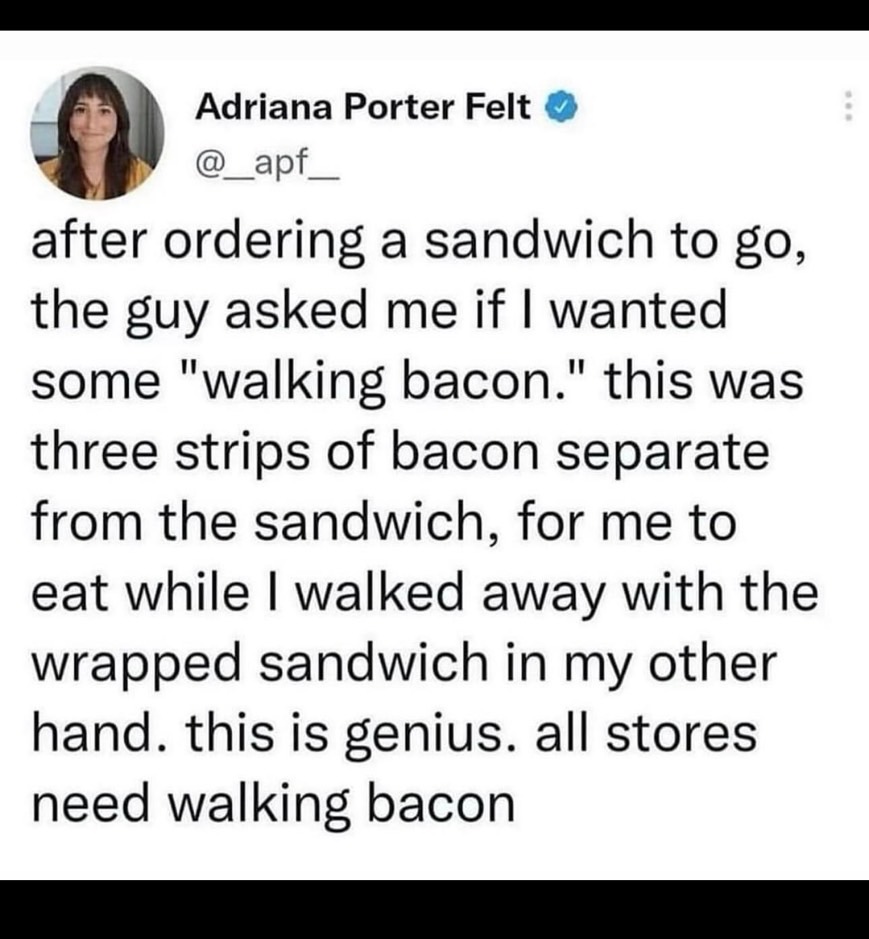Click the line "from the sandwich, for me to"
Viewport: 869px width, 939px height.
pyautogui.click(x=384, y=522)
